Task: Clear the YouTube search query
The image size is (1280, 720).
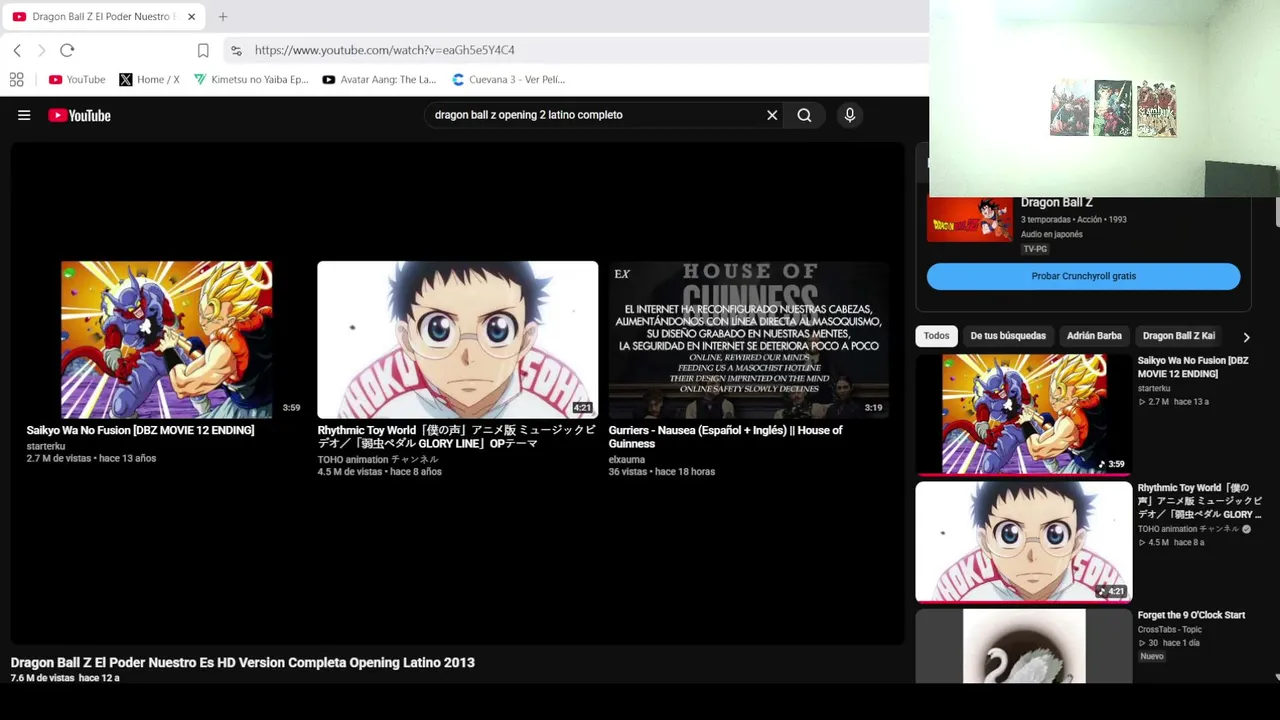Action: coord(772,115)
